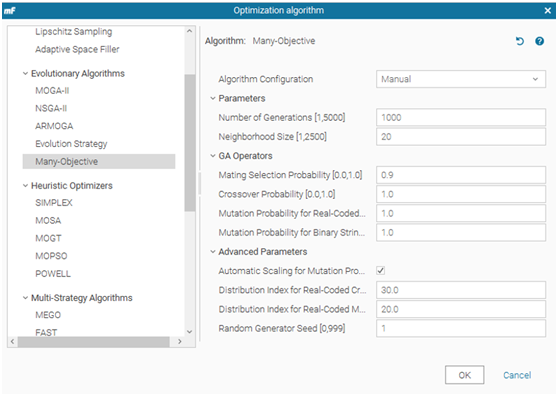
Task: Click the horizontal scrollbar right arrow
Action: tap(180, 342)
